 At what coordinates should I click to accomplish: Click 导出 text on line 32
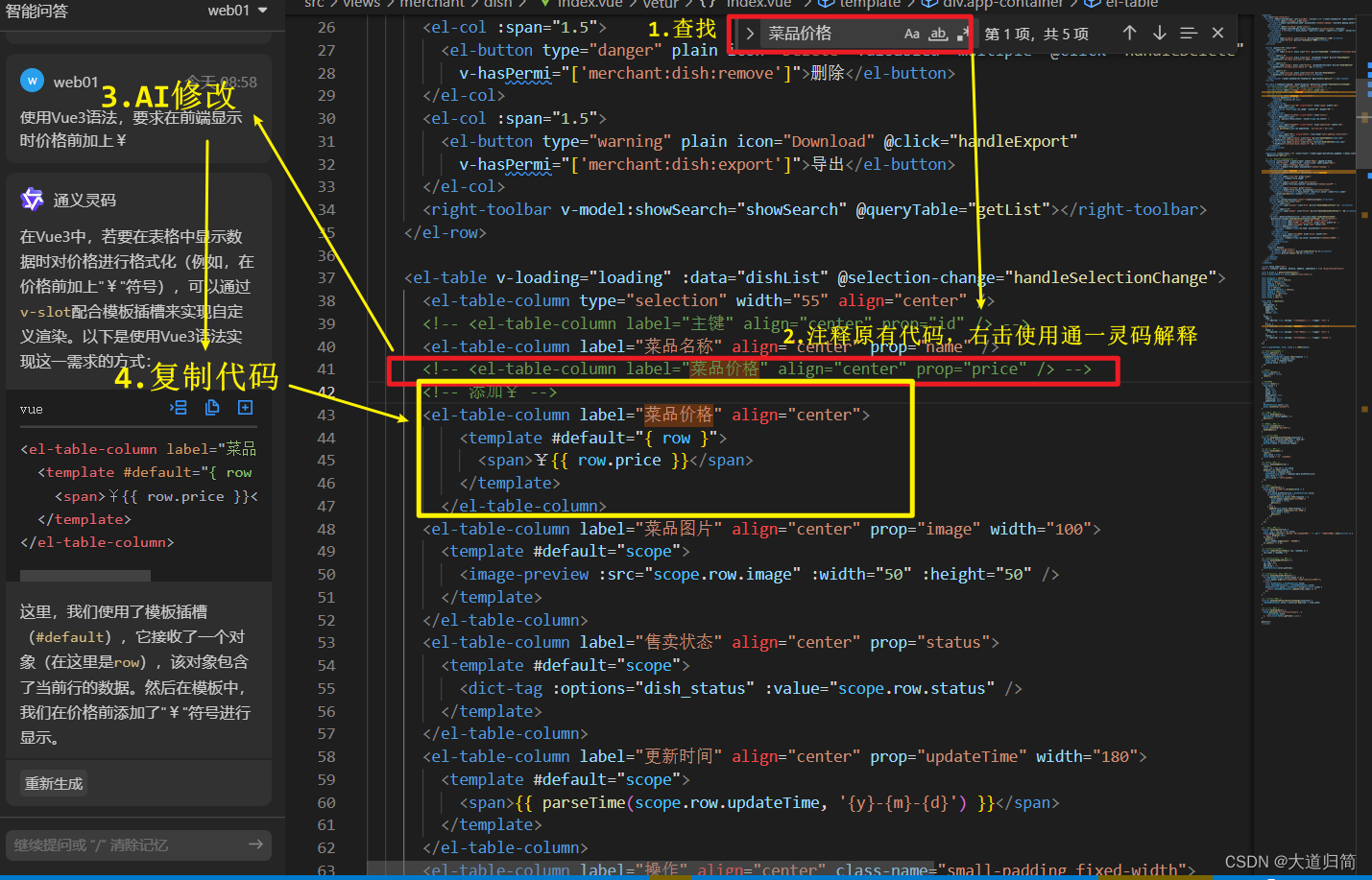coord(828,164)
